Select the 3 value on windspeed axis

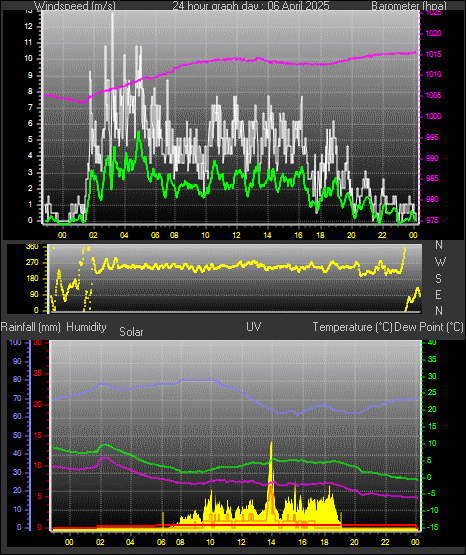coord(30,172)
